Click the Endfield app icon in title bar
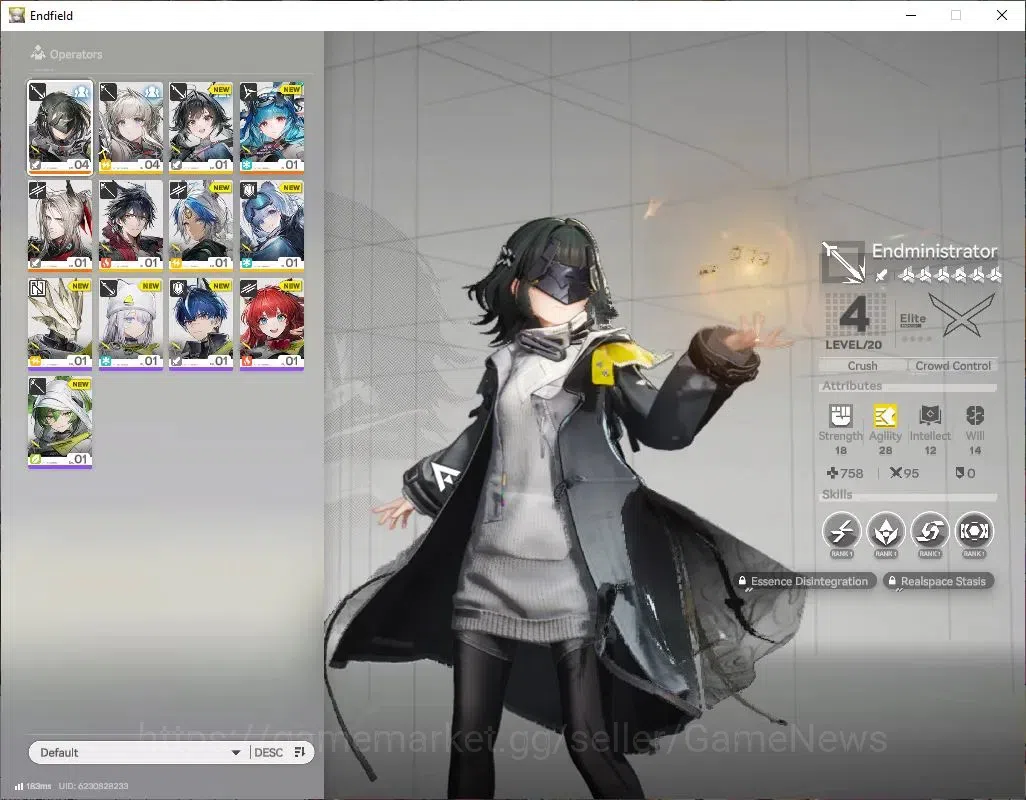The image size is (1026, 800). 16,15
